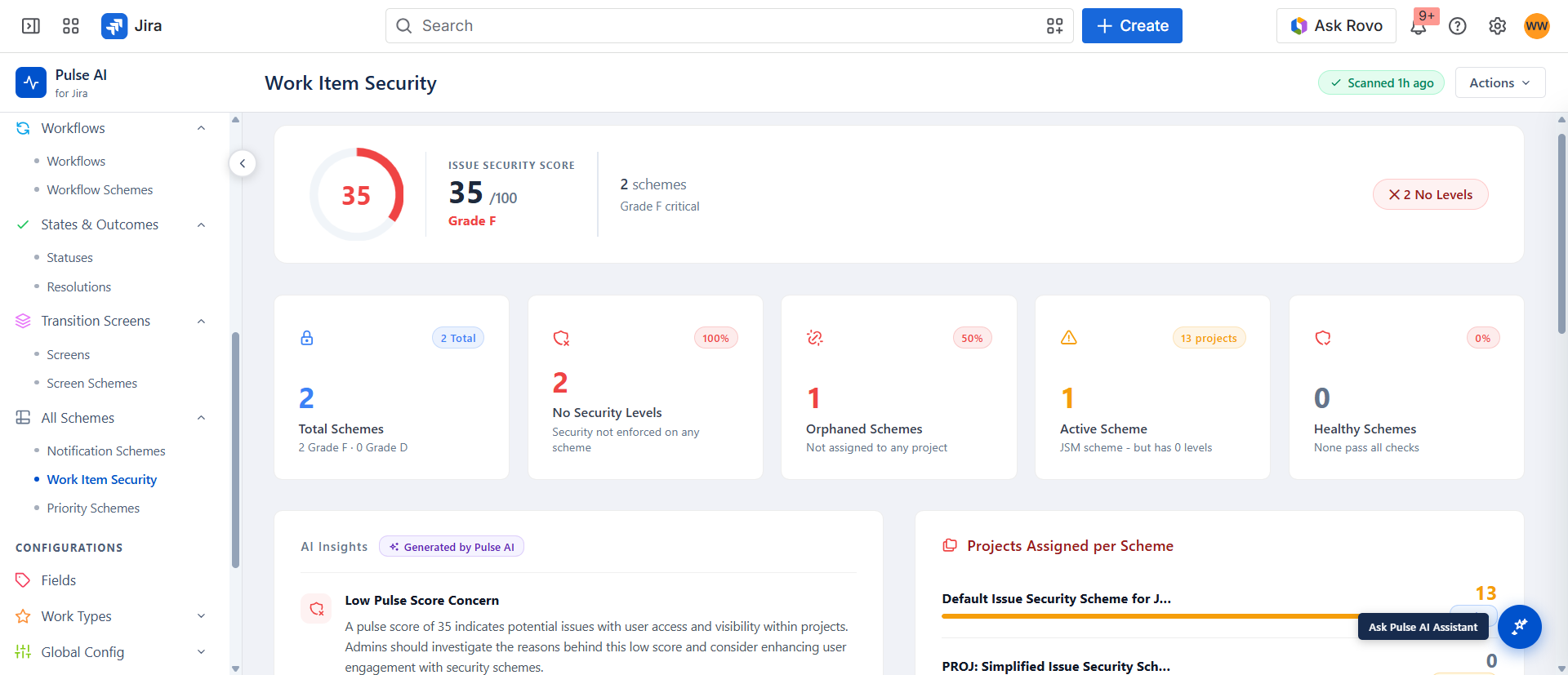Click the Projects Assigned per Scheme icon
The width and height of the screenshot is (1568, 675).
point(950,545)
